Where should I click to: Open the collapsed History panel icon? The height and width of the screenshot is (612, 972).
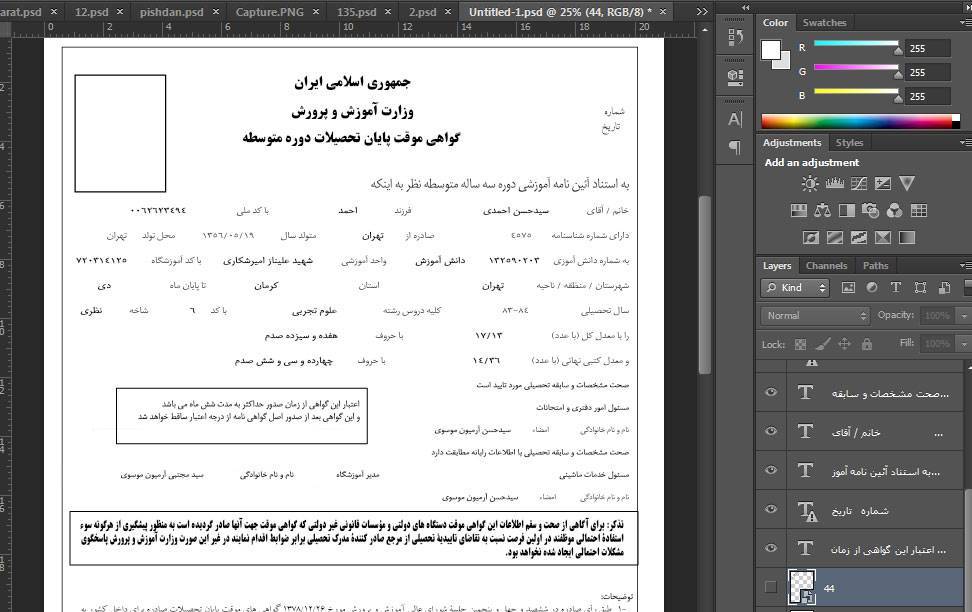click(x=735, y=37)
